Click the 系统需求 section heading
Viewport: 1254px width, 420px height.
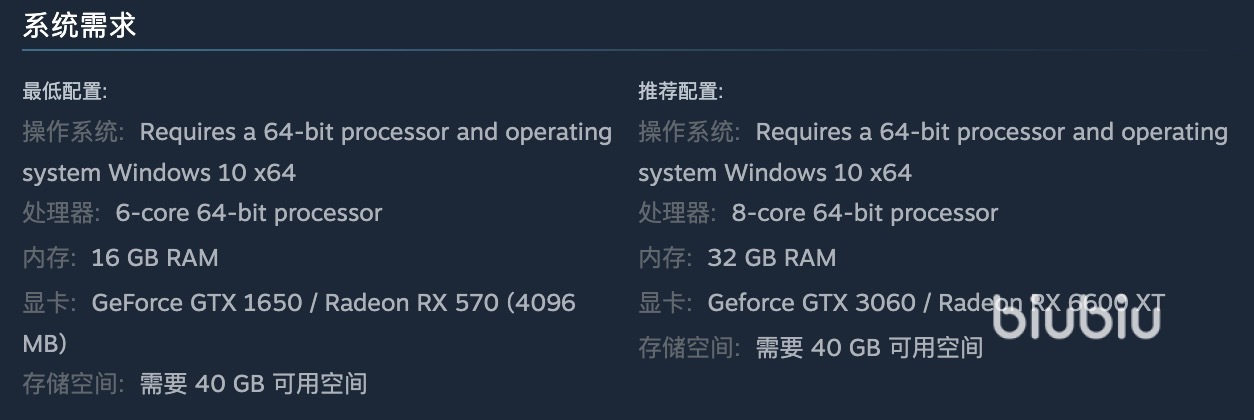tap(79, 26)
